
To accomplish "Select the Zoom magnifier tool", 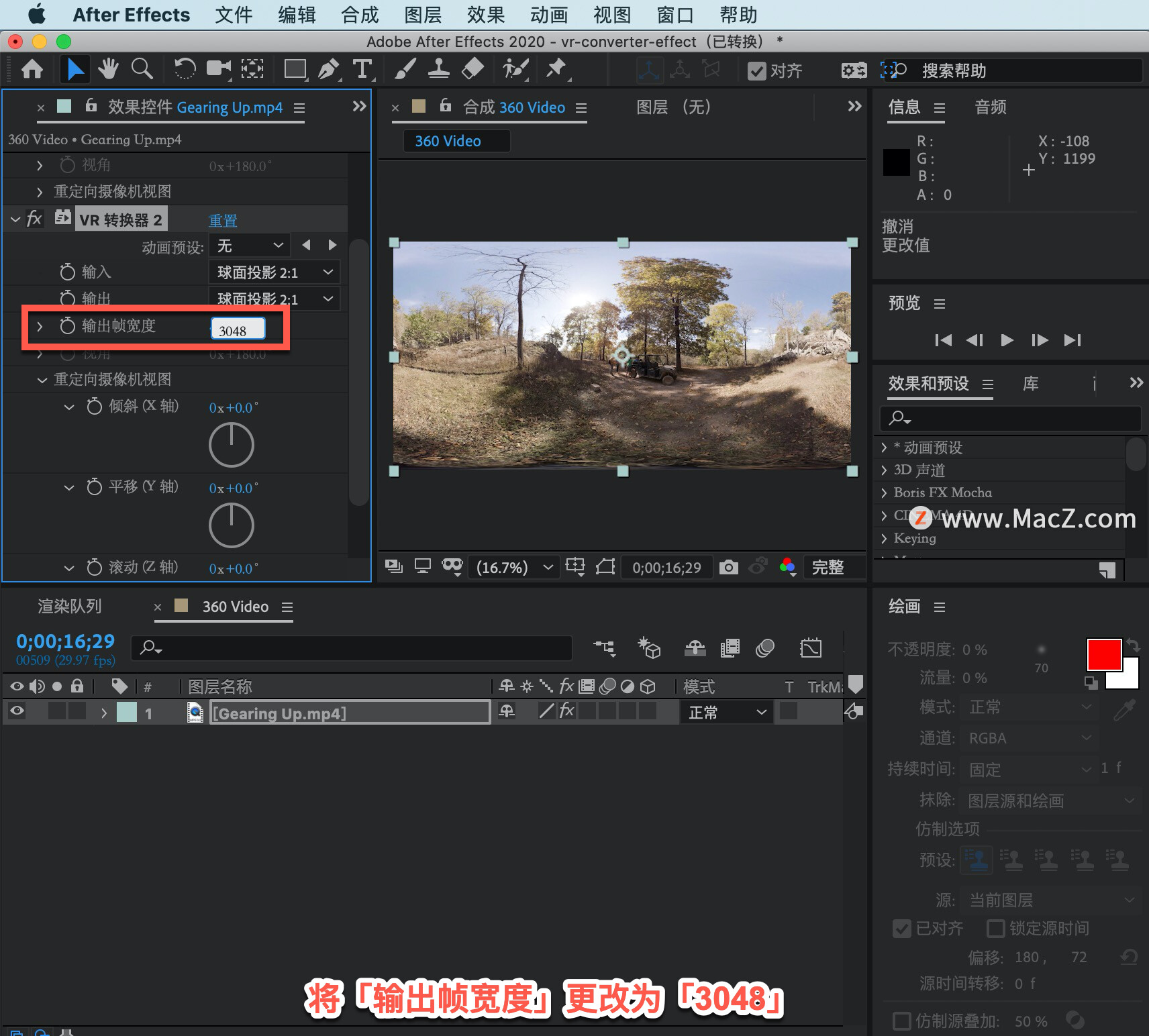I will [142, 69].
